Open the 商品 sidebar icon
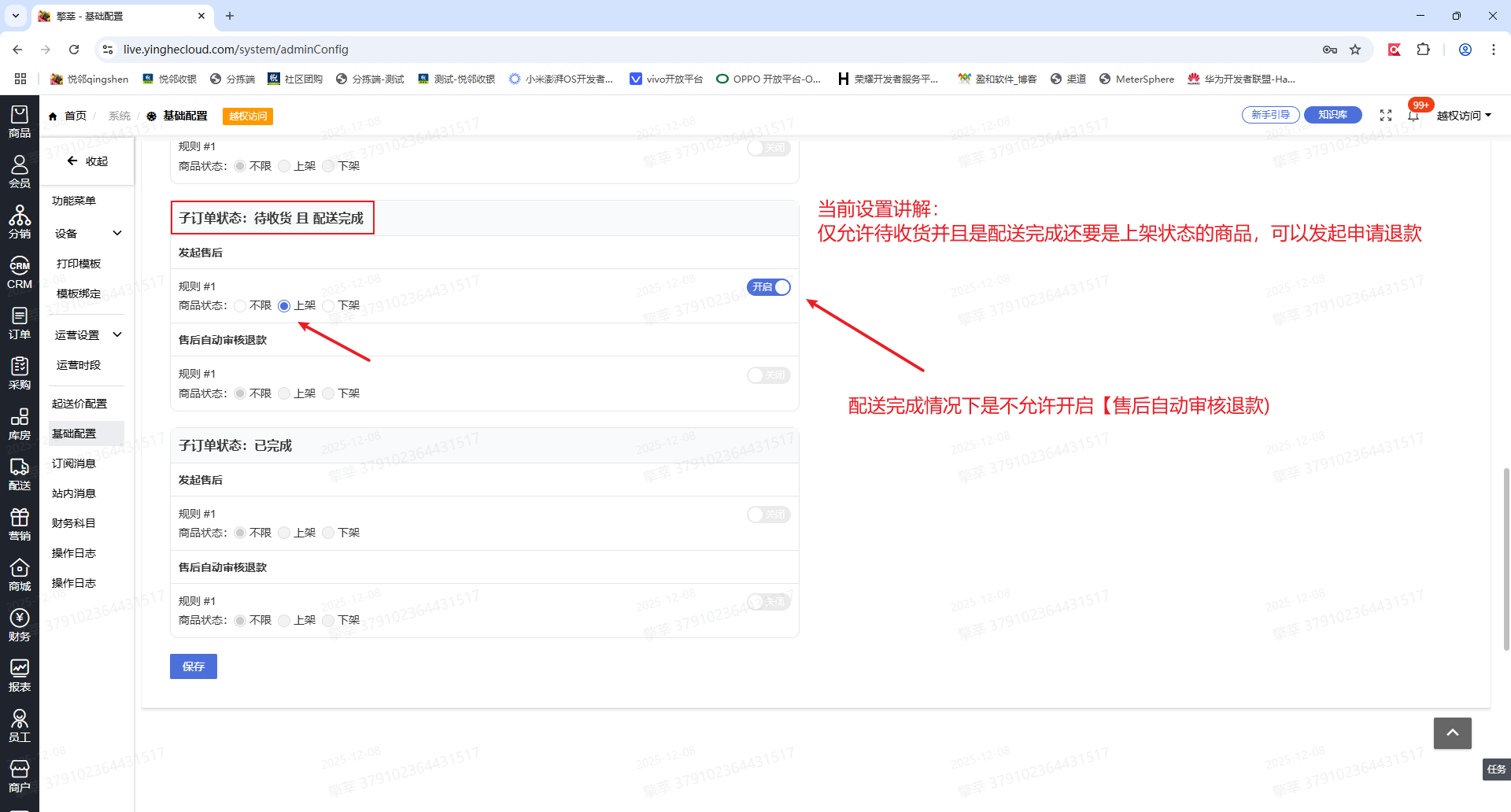Viewport: 1511px width, 812px height. point(19,121)
